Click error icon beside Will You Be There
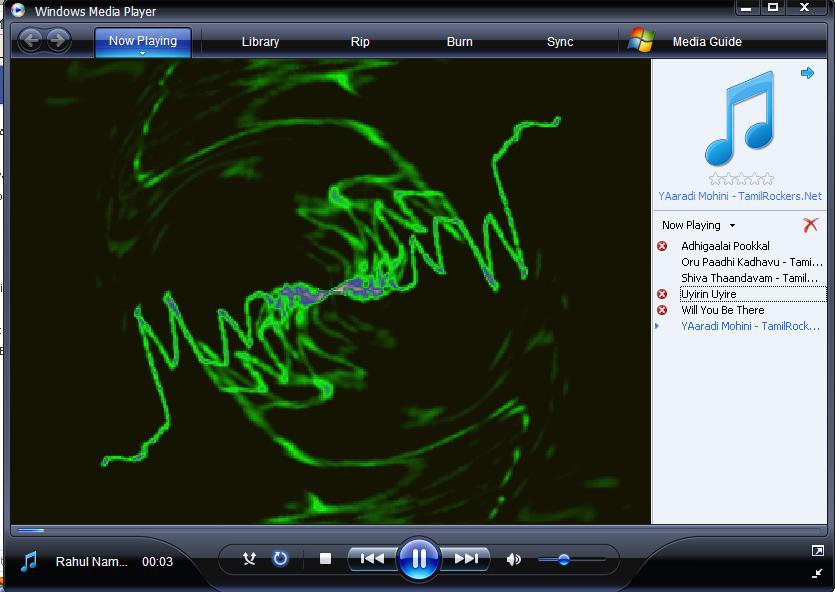The height and width of the screenshot is (592, 835). [662, 310]
